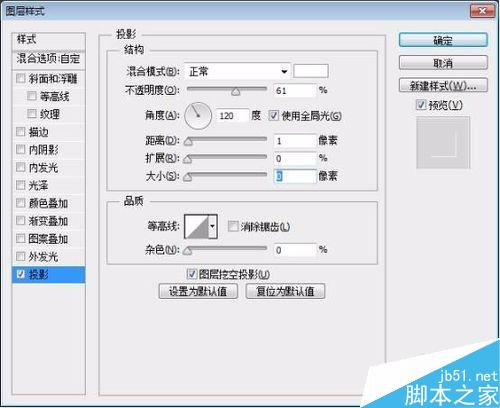500x408 pixels.
Task: Select 混合选项:自定 in left list
Action: [x=49, y=59]
